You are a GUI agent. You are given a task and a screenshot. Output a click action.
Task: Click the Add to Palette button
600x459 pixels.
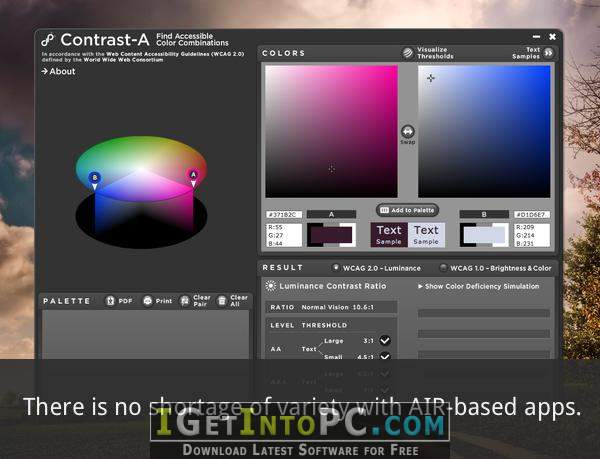(408, 210)
